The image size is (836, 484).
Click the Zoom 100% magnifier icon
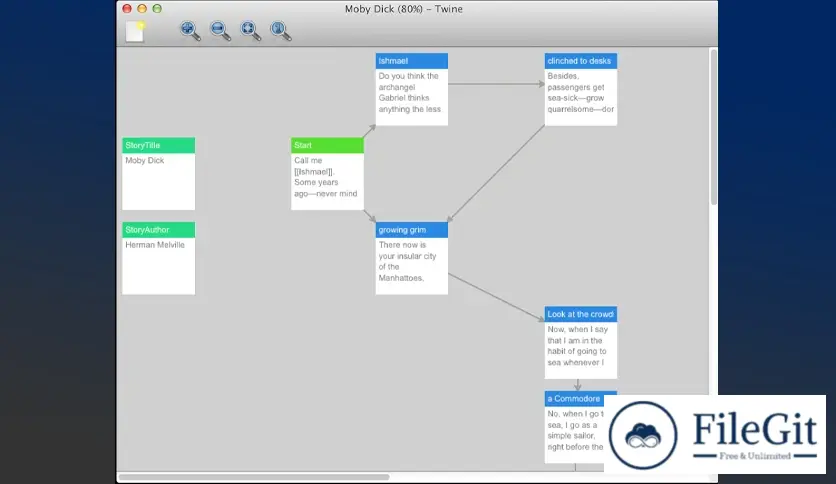pyautogui.click(x=280, y=30)
